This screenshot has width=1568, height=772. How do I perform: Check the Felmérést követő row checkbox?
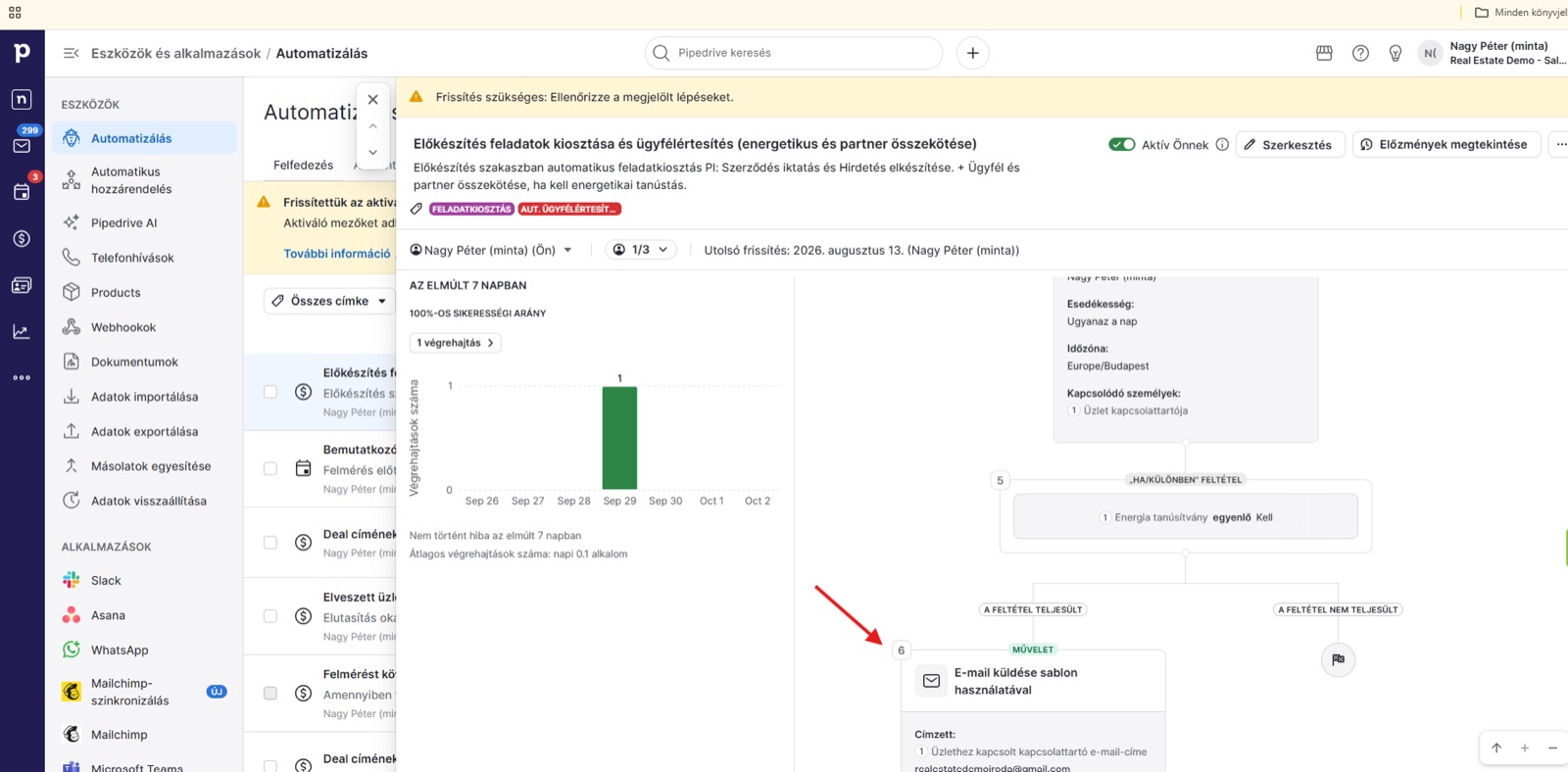(270, 694)
